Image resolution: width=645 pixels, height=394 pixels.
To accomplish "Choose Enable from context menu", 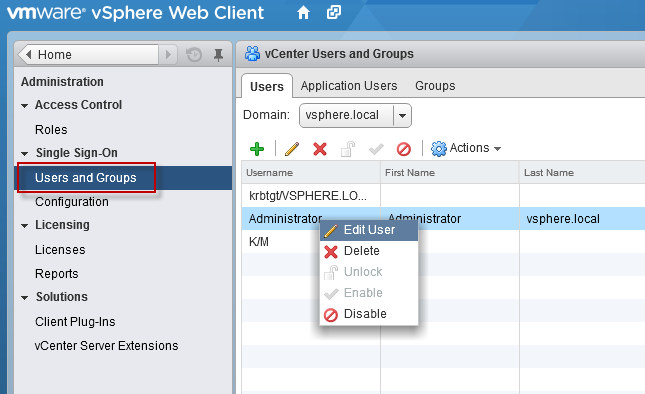I will point(369,293).
